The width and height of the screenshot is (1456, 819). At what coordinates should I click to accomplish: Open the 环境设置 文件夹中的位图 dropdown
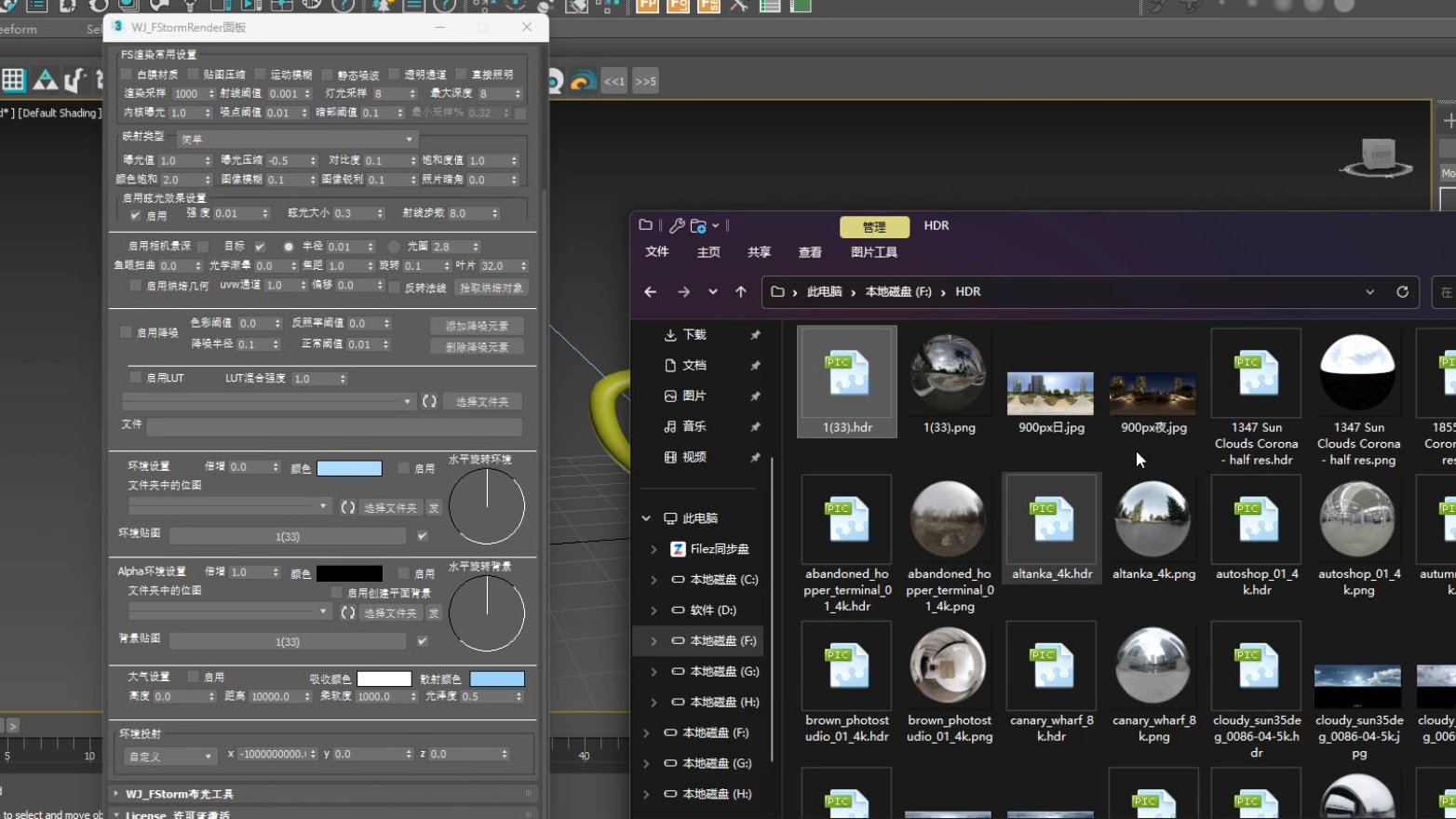point(230,506)
